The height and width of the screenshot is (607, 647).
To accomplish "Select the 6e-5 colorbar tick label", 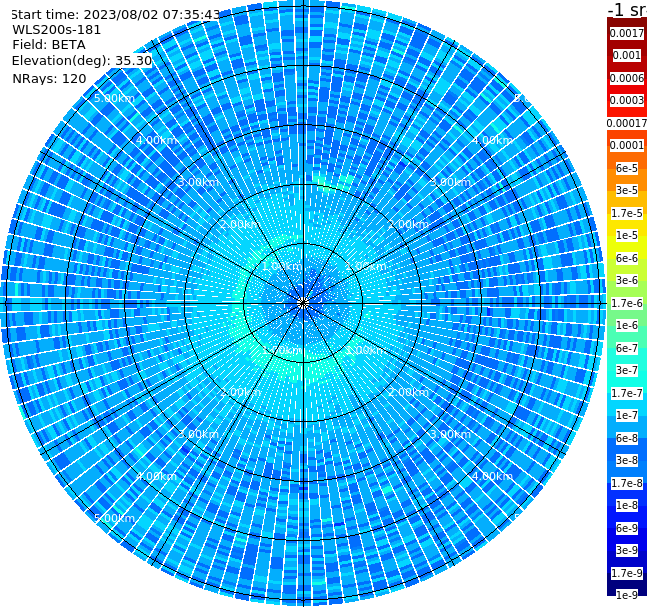I will (x=627, y=168).
